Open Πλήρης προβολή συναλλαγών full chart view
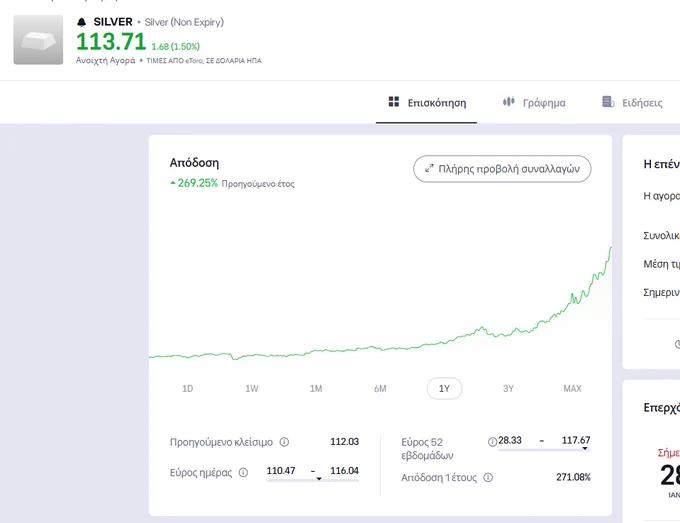Viewport: 680px width, 523px height. pos(502,169)
